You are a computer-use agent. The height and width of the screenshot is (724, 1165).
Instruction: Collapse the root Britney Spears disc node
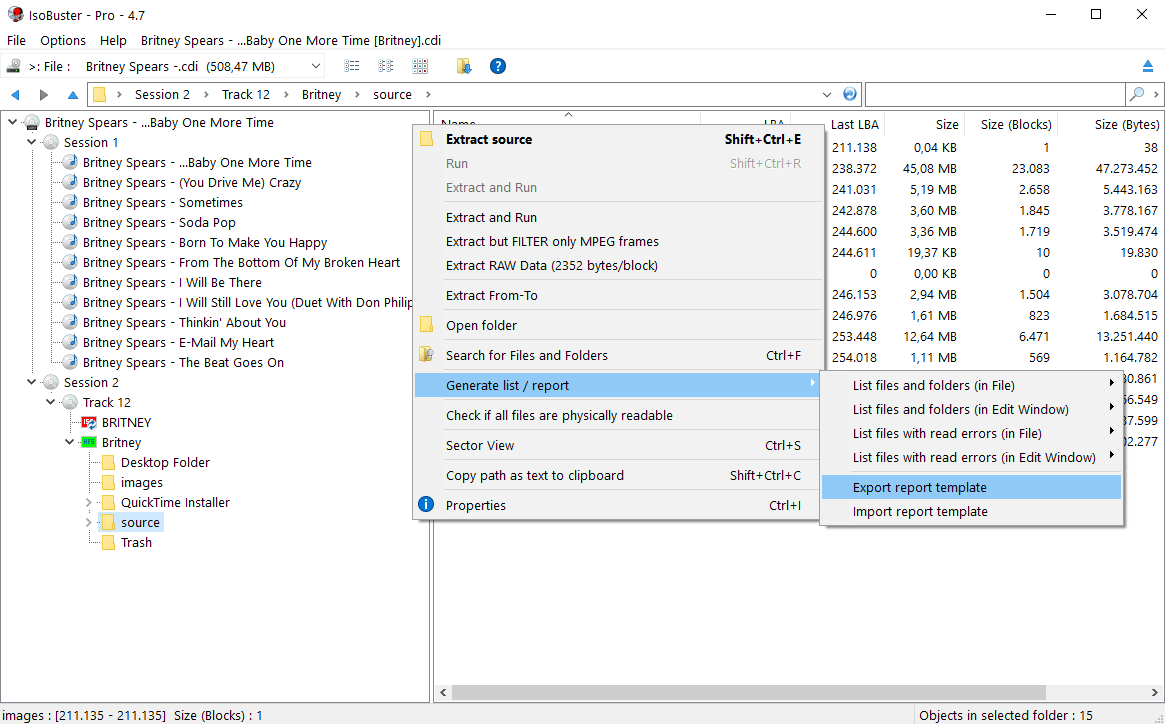pos(13,122)
